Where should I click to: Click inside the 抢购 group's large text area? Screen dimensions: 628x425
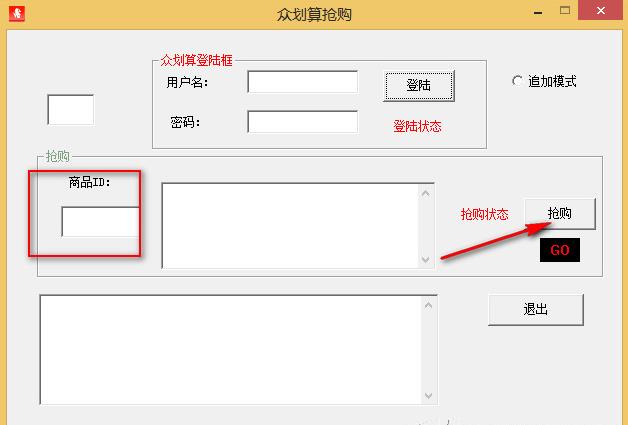(x=289, y=225)
